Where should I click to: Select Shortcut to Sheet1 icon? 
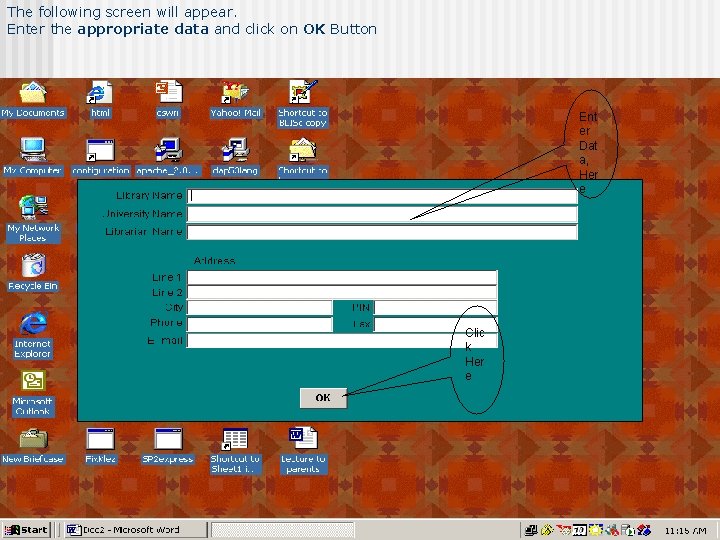click(235, 451)
